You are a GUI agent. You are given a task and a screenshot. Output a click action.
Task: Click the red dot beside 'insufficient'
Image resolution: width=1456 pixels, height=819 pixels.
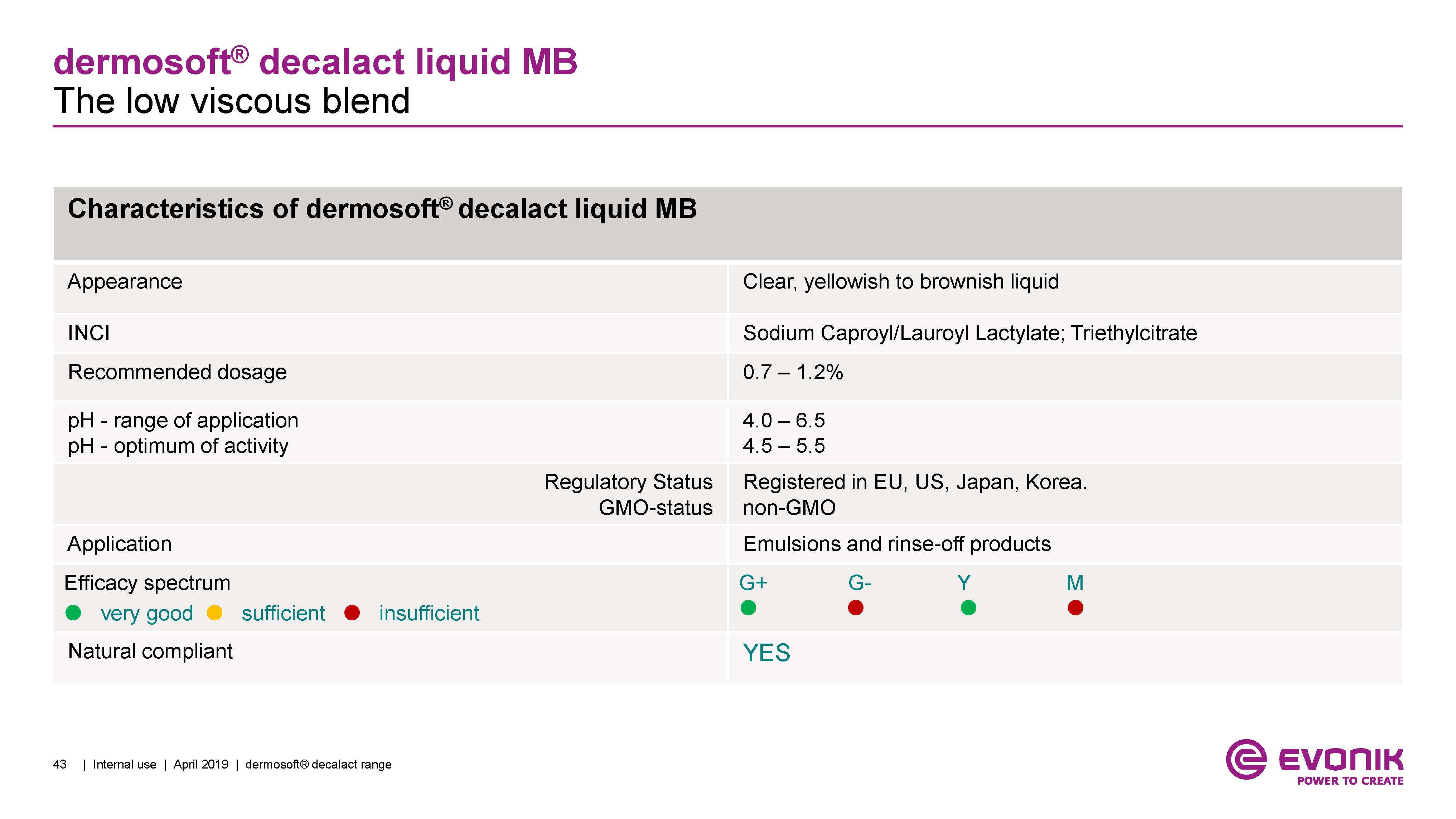(352, 613)
